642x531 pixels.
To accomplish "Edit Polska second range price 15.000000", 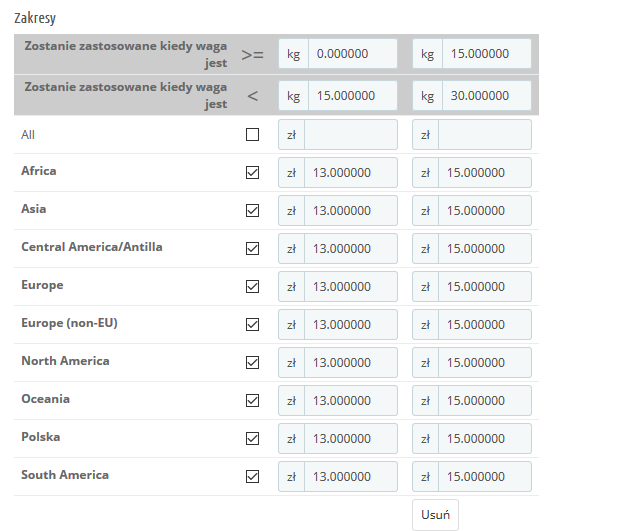I will coord(484,439).
